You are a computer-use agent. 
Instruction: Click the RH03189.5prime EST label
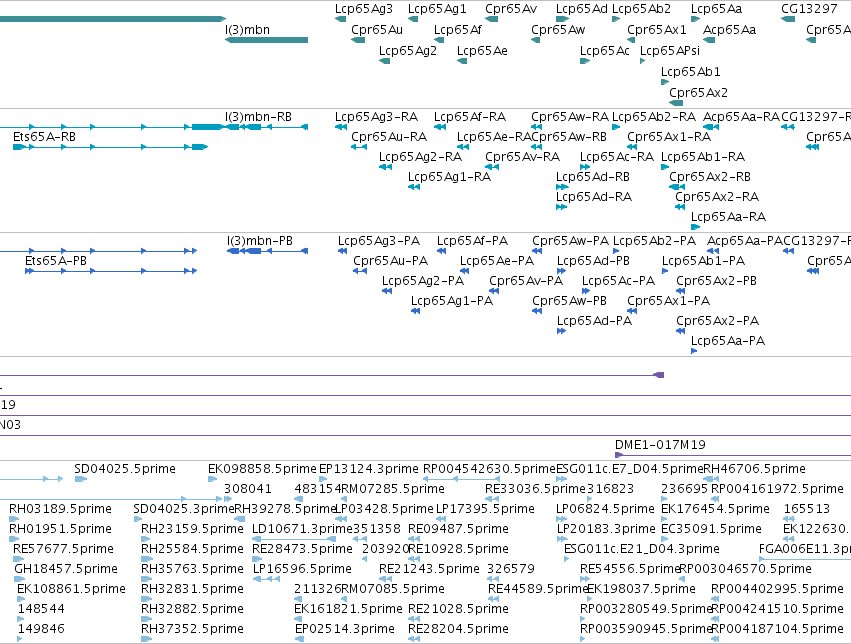pyautogui.click(x=60, y=509)
